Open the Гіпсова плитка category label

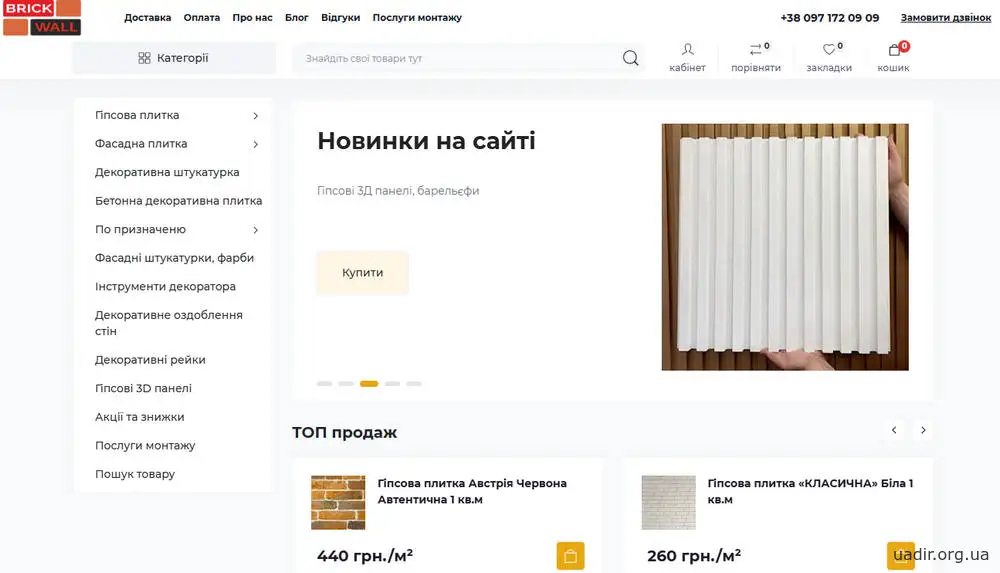137,115
